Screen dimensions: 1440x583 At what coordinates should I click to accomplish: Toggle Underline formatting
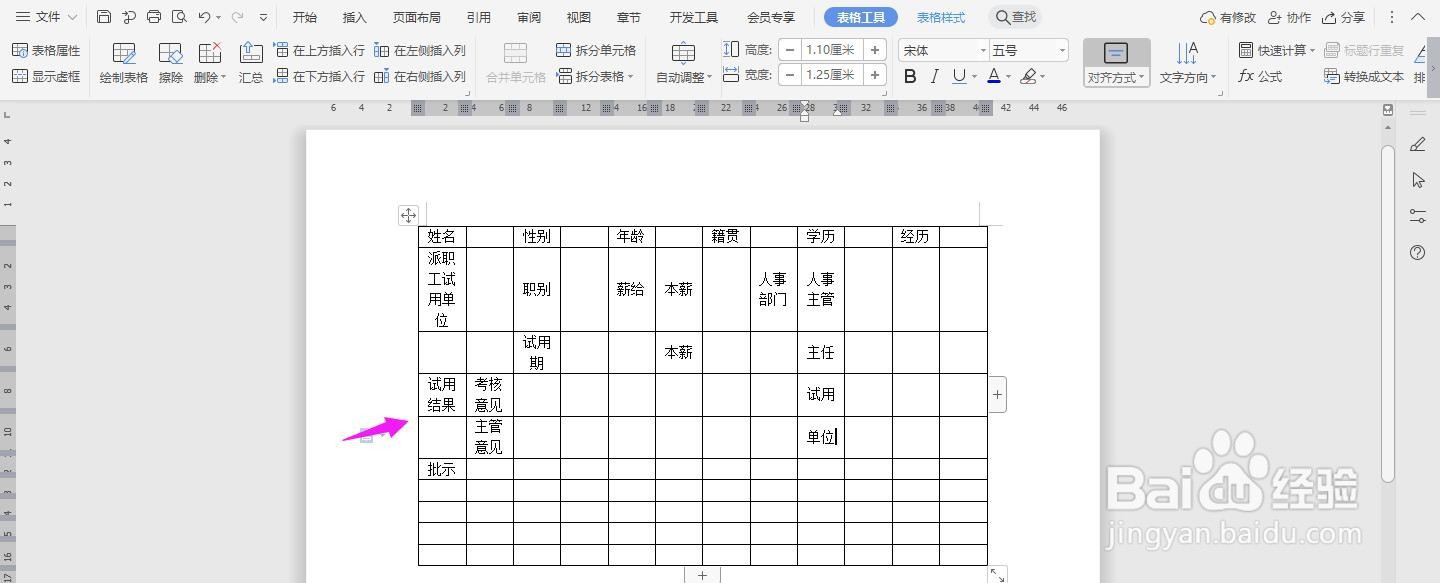(x=959, y=76)
